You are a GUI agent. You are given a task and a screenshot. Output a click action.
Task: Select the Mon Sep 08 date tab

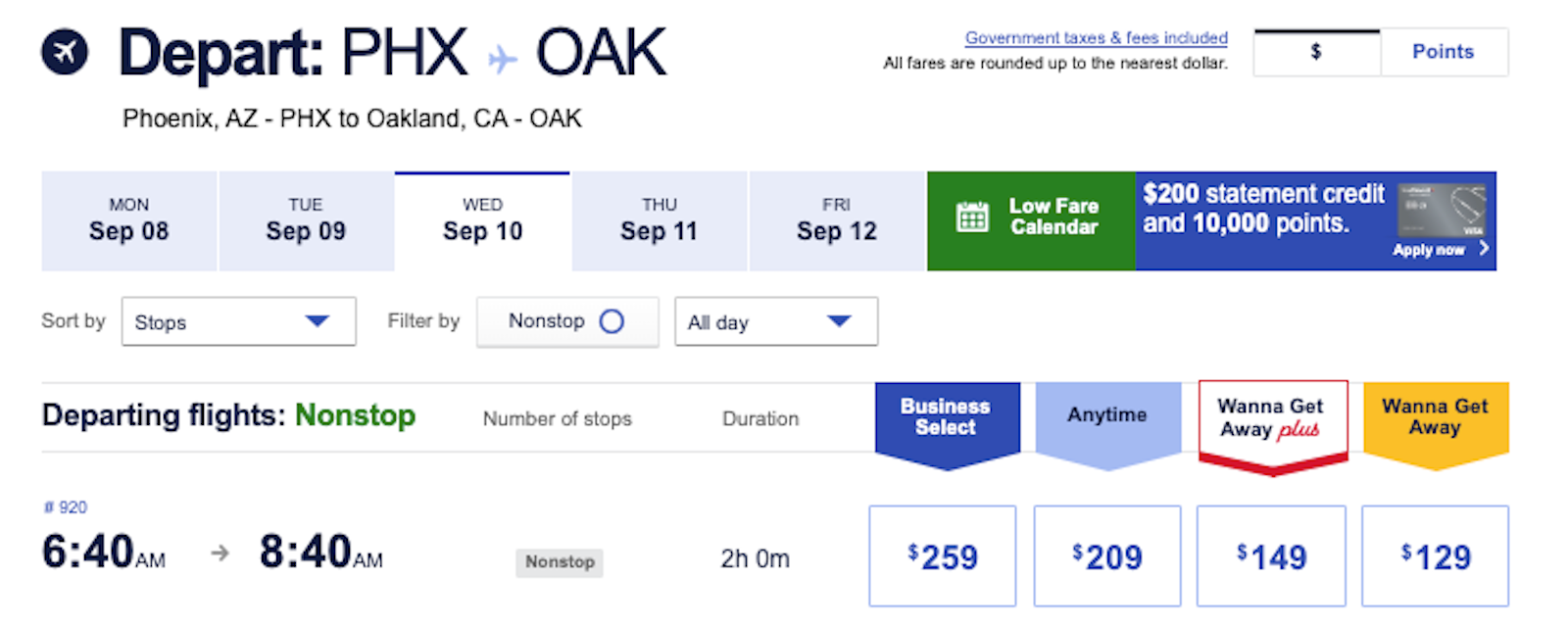pos(129,221)
